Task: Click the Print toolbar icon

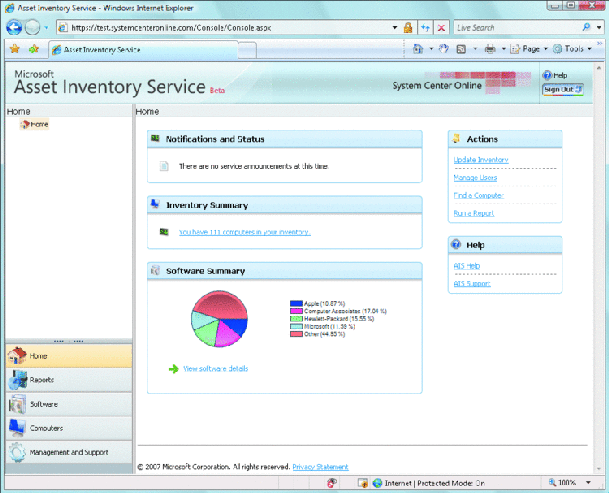Action: pyautogui.click(x=490, y=49)
